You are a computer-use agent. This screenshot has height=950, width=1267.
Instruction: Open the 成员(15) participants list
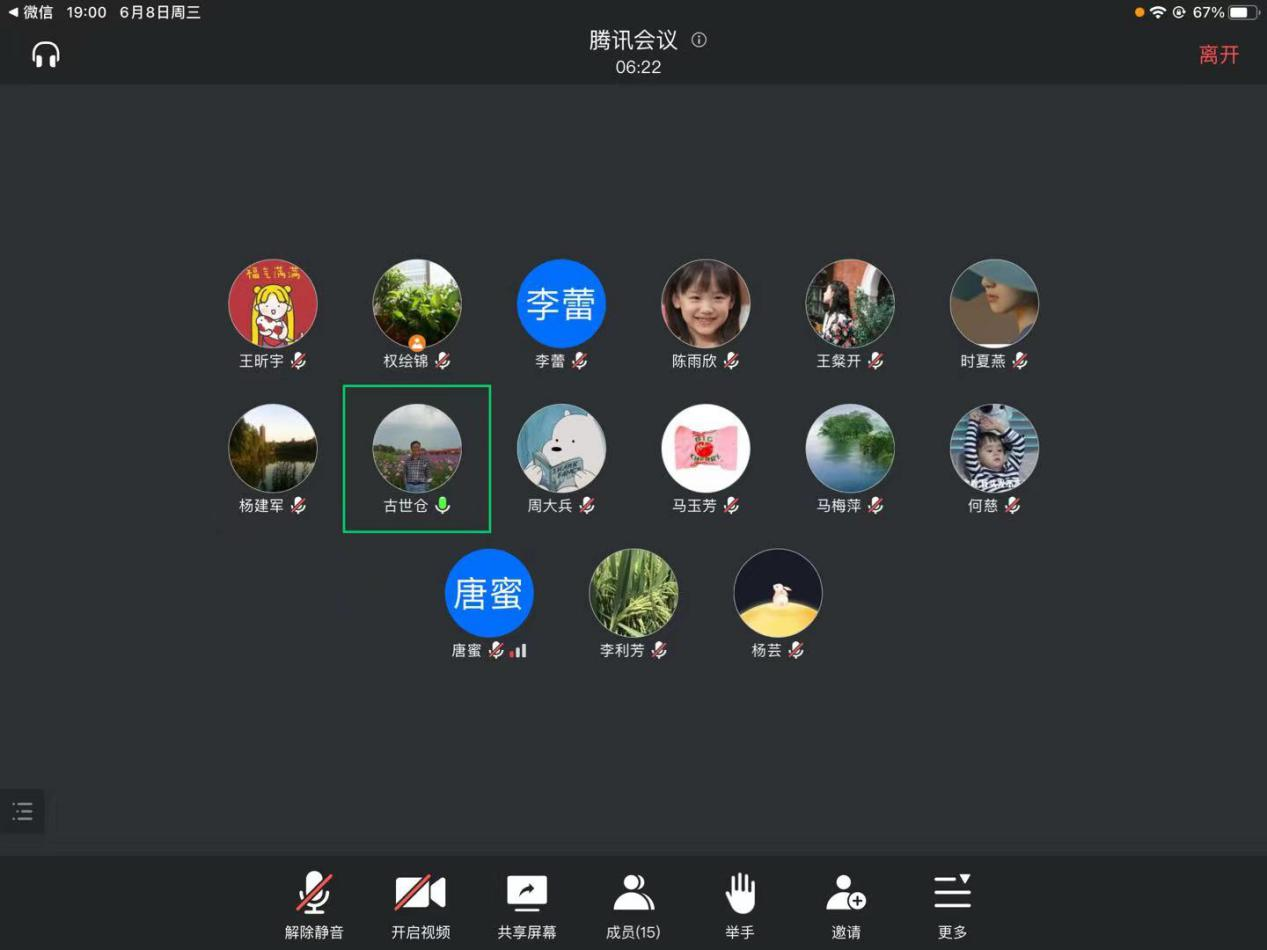click(x=633, y=905)
